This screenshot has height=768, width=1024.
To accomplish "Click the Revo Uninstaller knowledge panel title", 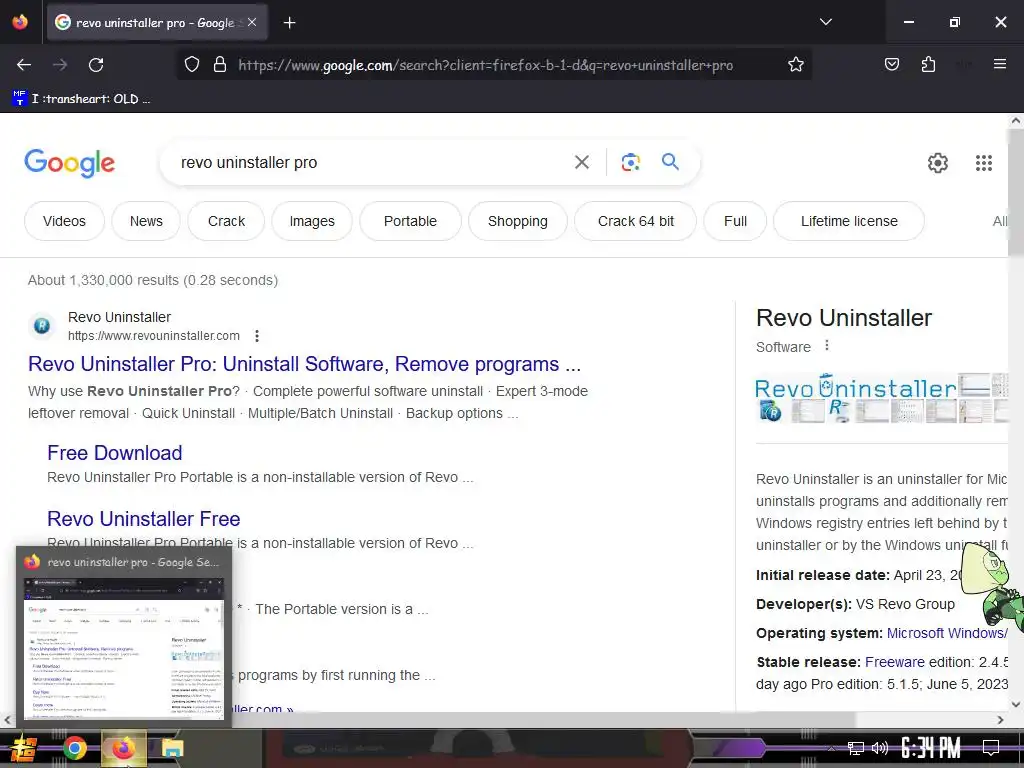I will pos(844,318).
